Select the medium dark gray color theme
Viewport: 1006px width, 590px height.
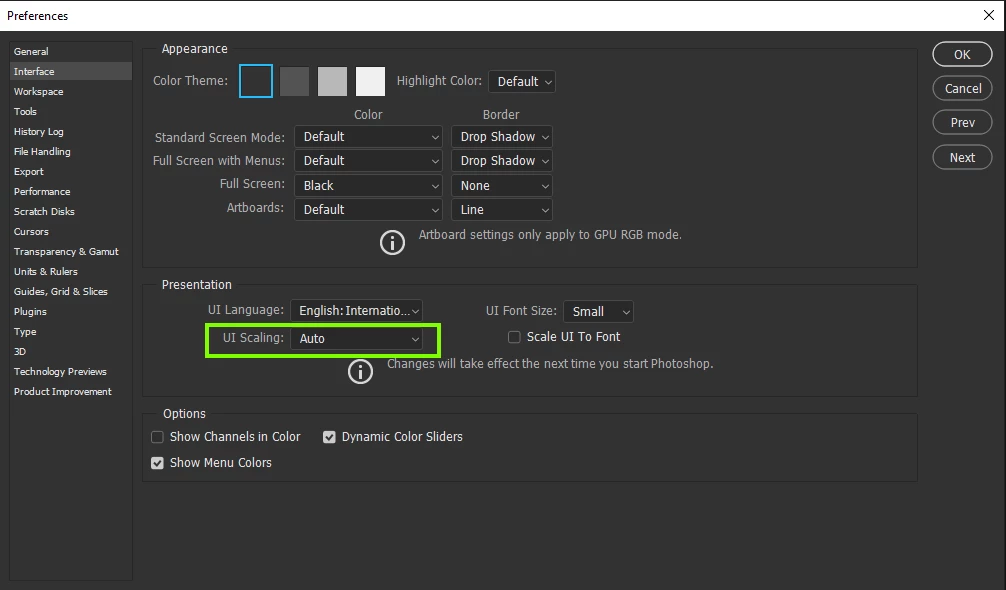[294, 81]
